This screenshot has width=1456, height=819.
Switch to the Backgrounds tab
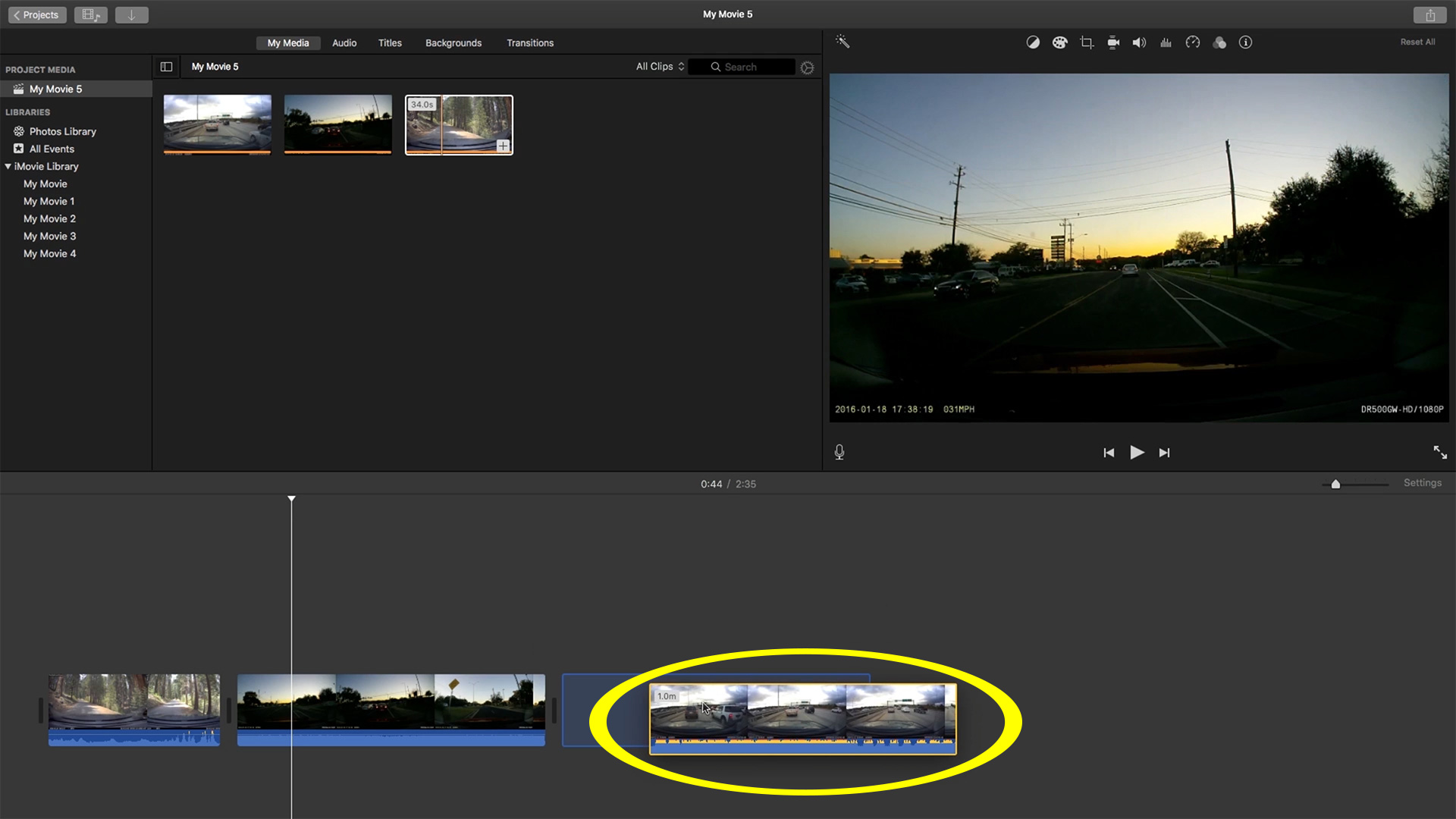pos(453,43)
